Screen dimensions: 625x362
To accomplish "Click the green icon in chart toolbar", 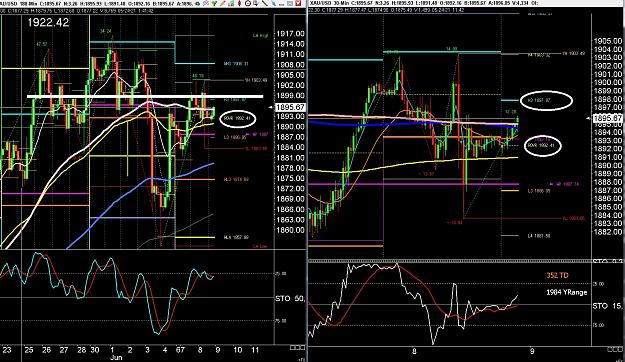I will (x=214, y=4).
